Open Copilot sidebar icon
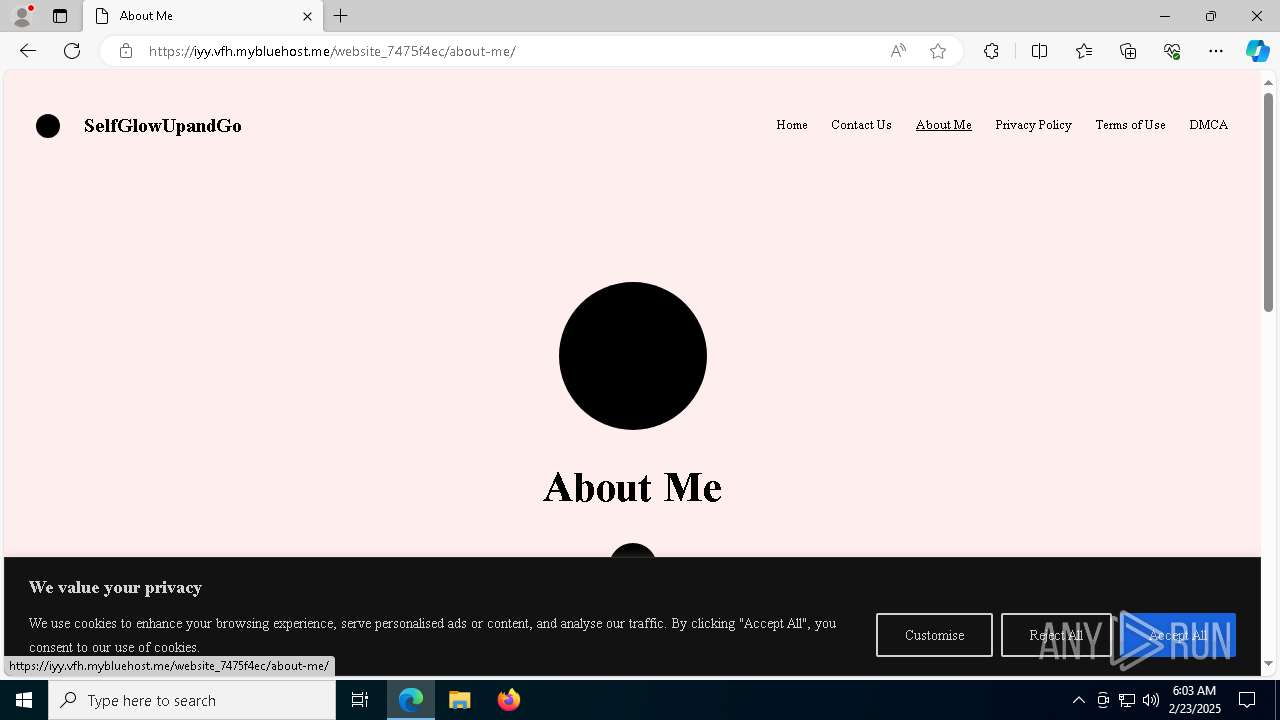 (1257, 51)
